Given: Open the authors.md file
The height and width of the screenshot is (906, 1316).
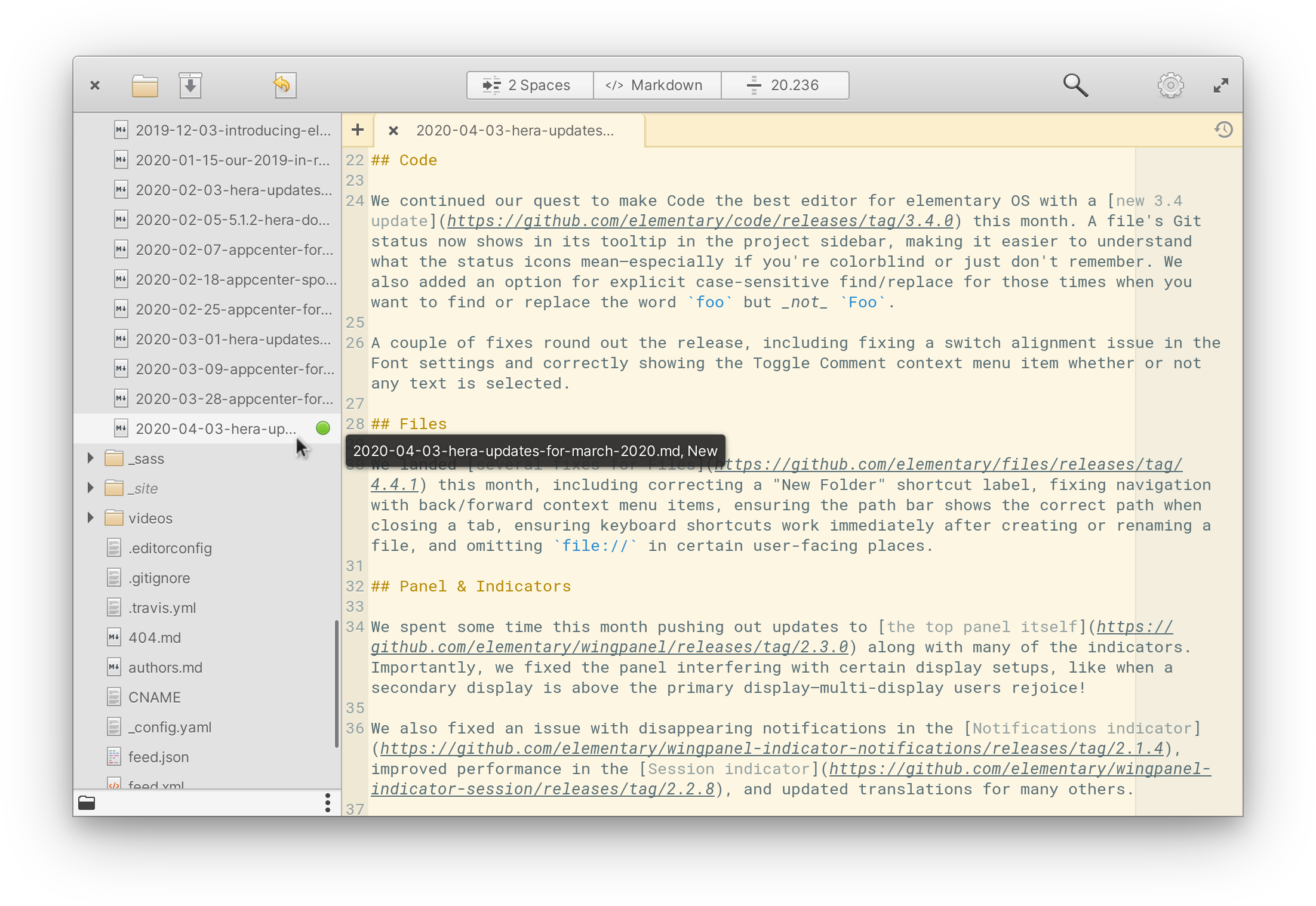Looking at the screenshot, I should click(x=165, y=667).
